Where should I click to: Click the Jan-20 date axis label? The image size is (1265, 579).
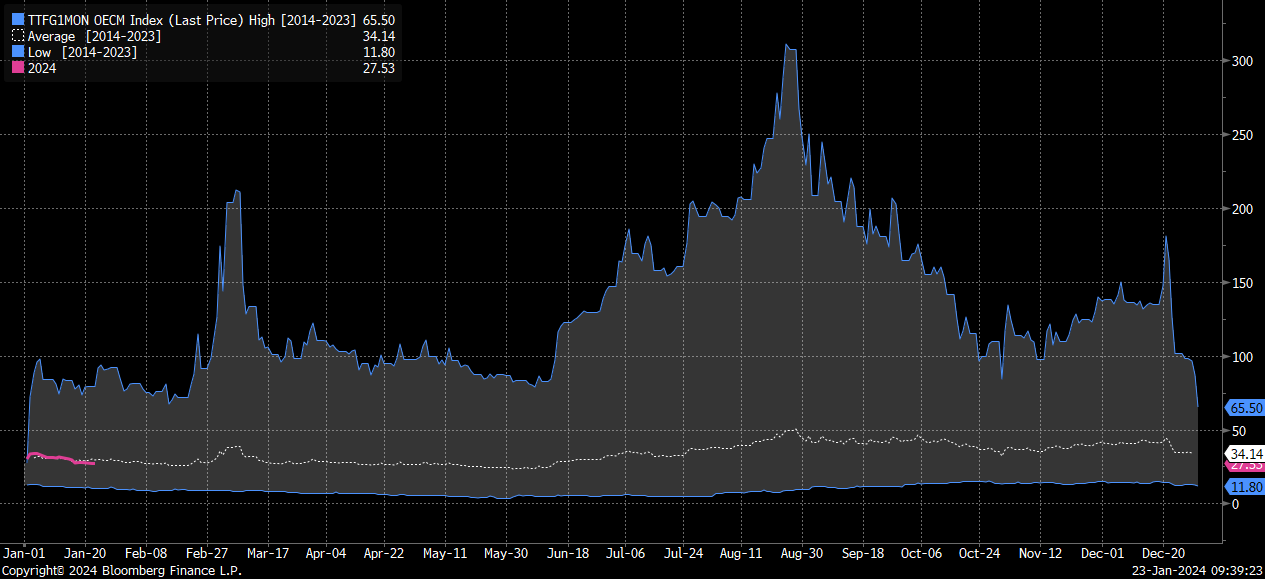click(x=85, y=552)
